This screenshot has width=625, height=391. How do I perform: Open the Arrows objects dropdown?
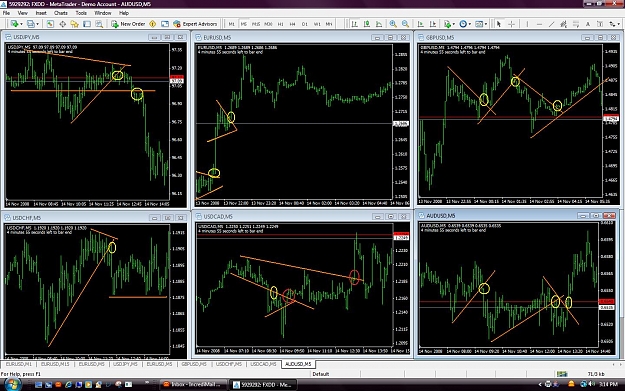[614, 24]
